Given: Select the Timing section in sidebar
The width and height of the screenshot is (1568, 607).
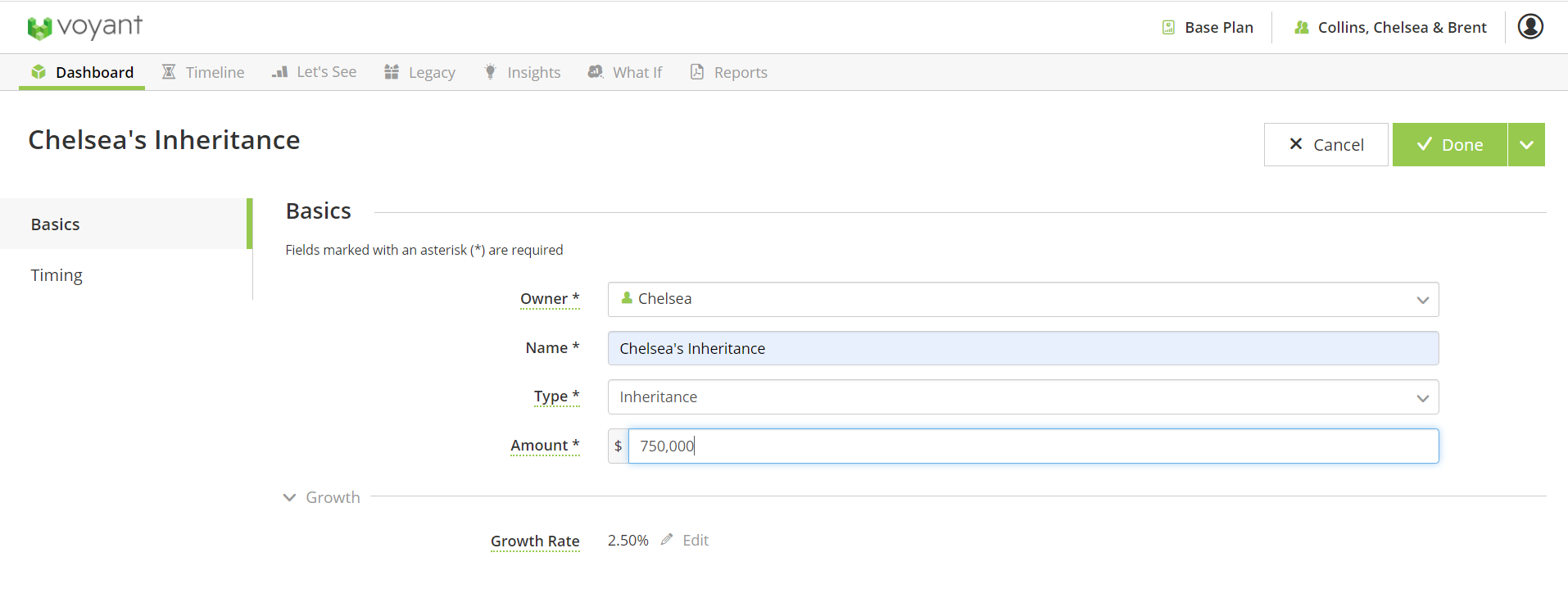Looking at the screenshot, I should coord(57,275).
